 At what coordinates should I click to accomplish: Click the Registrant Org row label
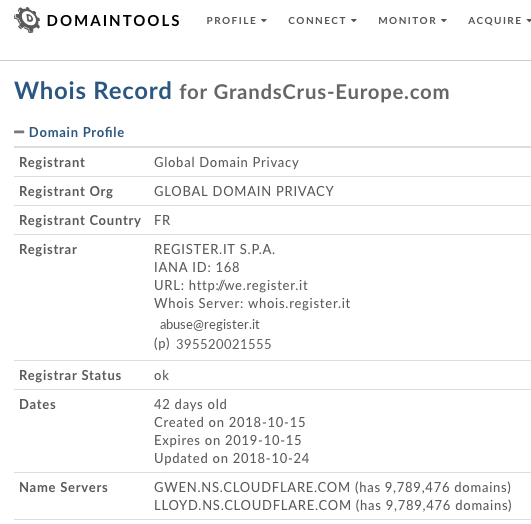click(x=66, y=191)
